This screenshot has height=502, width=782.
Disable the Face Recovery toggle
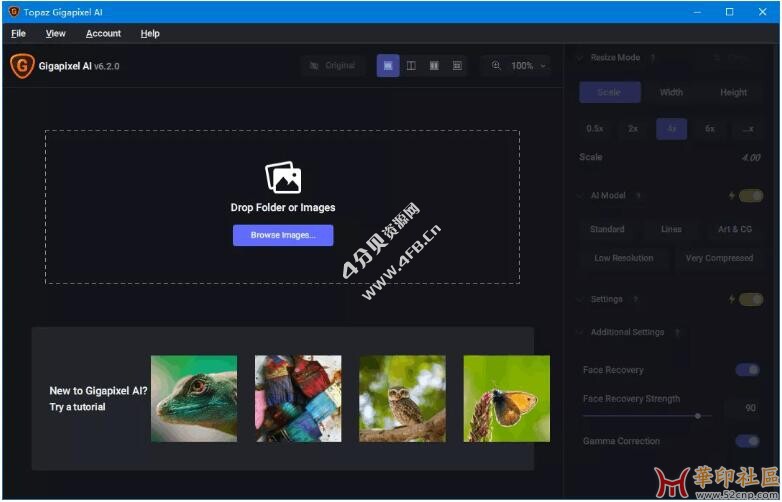coord(747,370)
